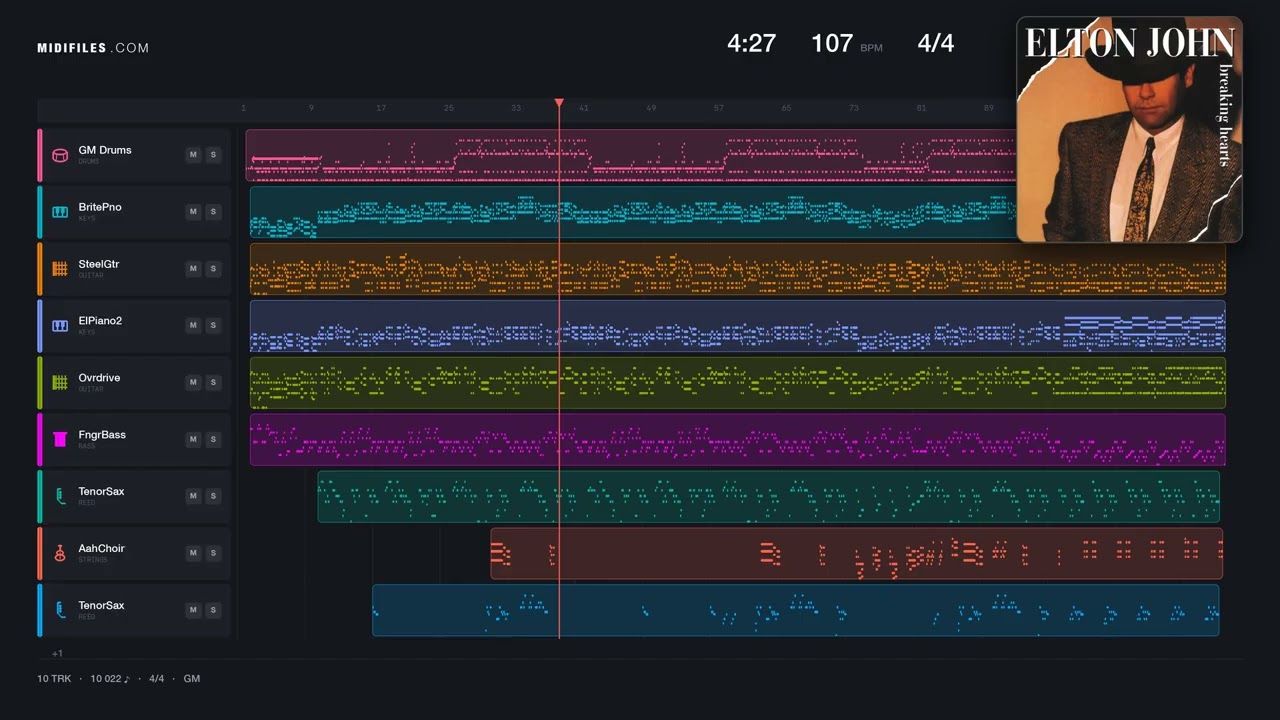The image size is (1280, 720).
Task: Click the +1 more tracks indicator
Action: (x=57, y=654)
